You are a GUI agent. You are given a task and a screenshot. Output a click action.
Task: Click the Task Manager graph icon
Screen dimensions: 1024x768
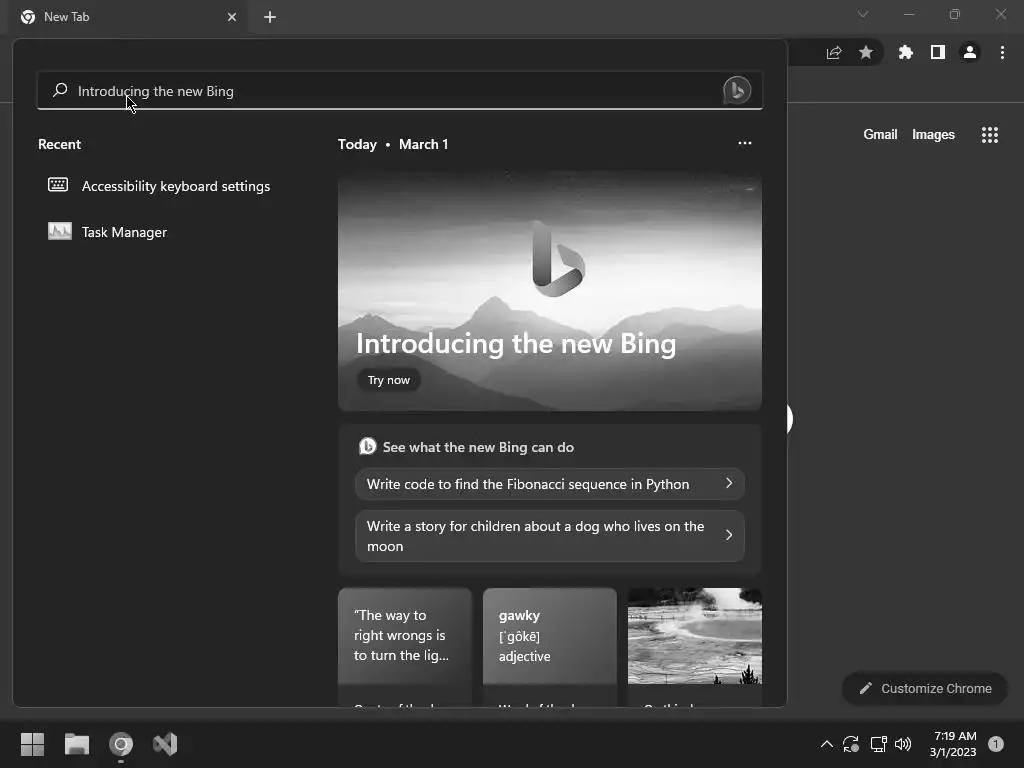pos(59,231)
